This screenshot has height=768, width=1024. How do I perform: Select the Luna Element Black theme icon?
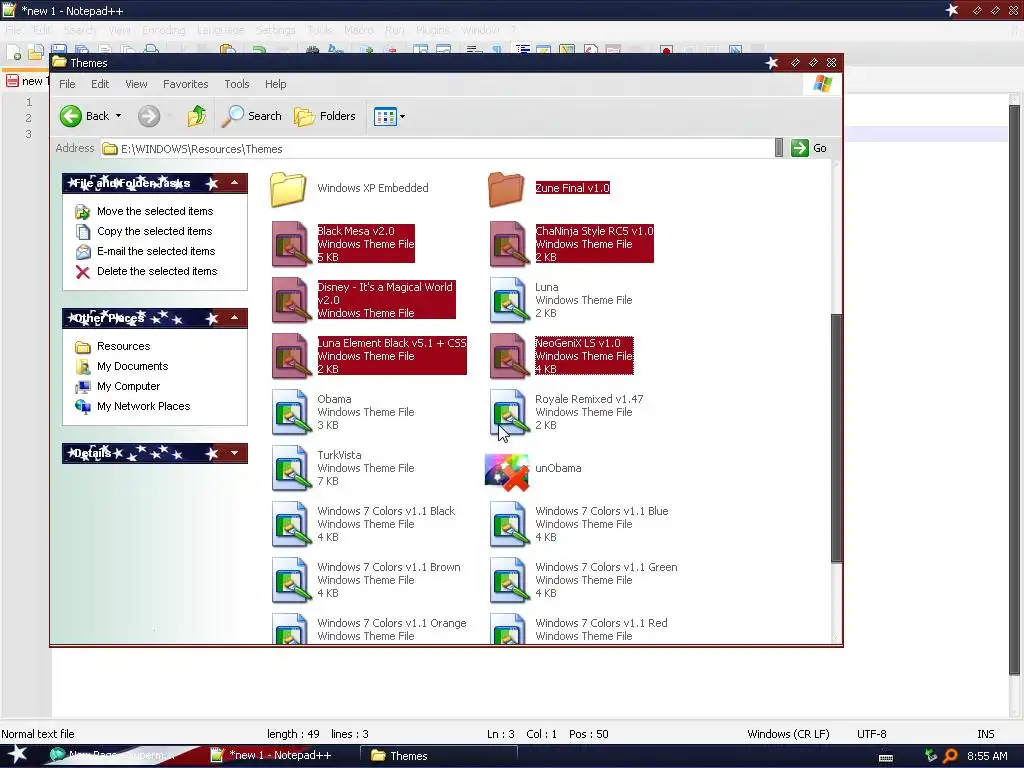(291, 357)
